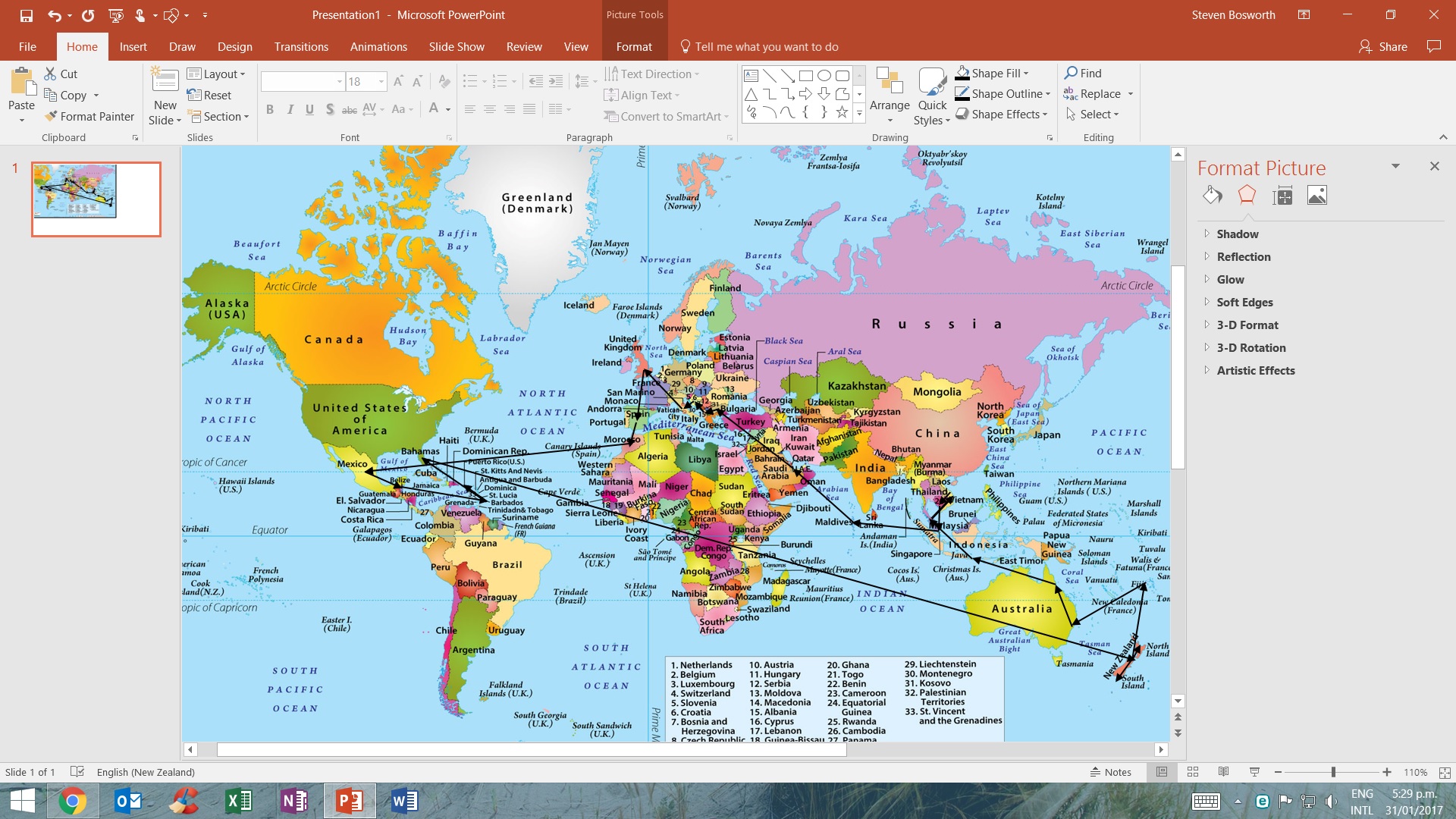Click the zoom slider handle
This screenshot has height=819, width=1456.
pyautogui.click(x=1333, y=772)
